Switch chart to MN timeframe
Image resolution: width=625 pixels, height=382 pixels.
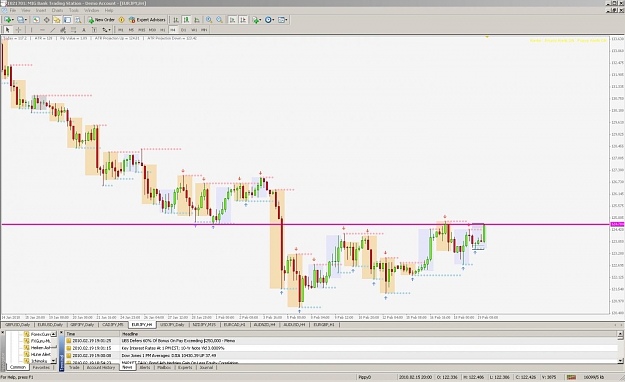[x=204, y=30]
